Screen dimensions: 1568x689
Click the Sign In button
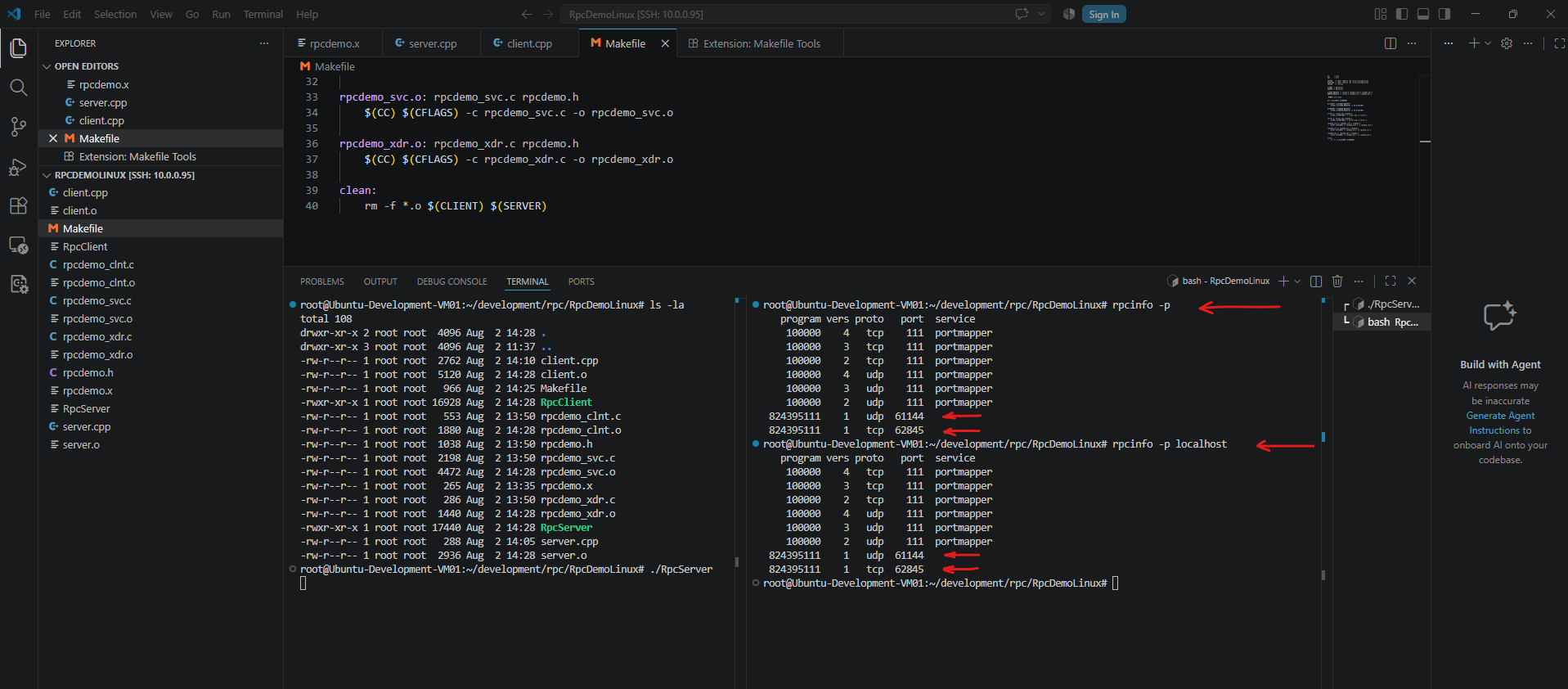tap(1104, 14)
